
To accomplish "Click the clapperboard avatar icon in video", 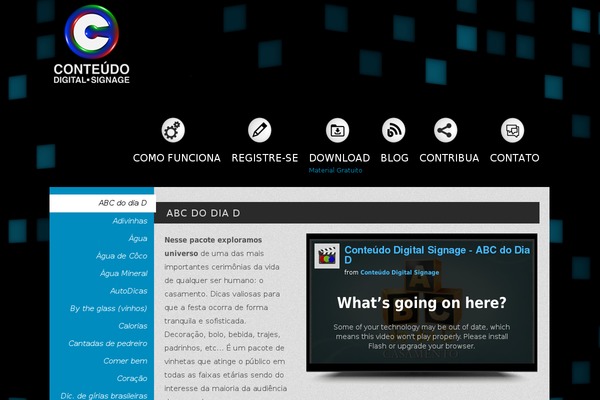I will (327, 256).
